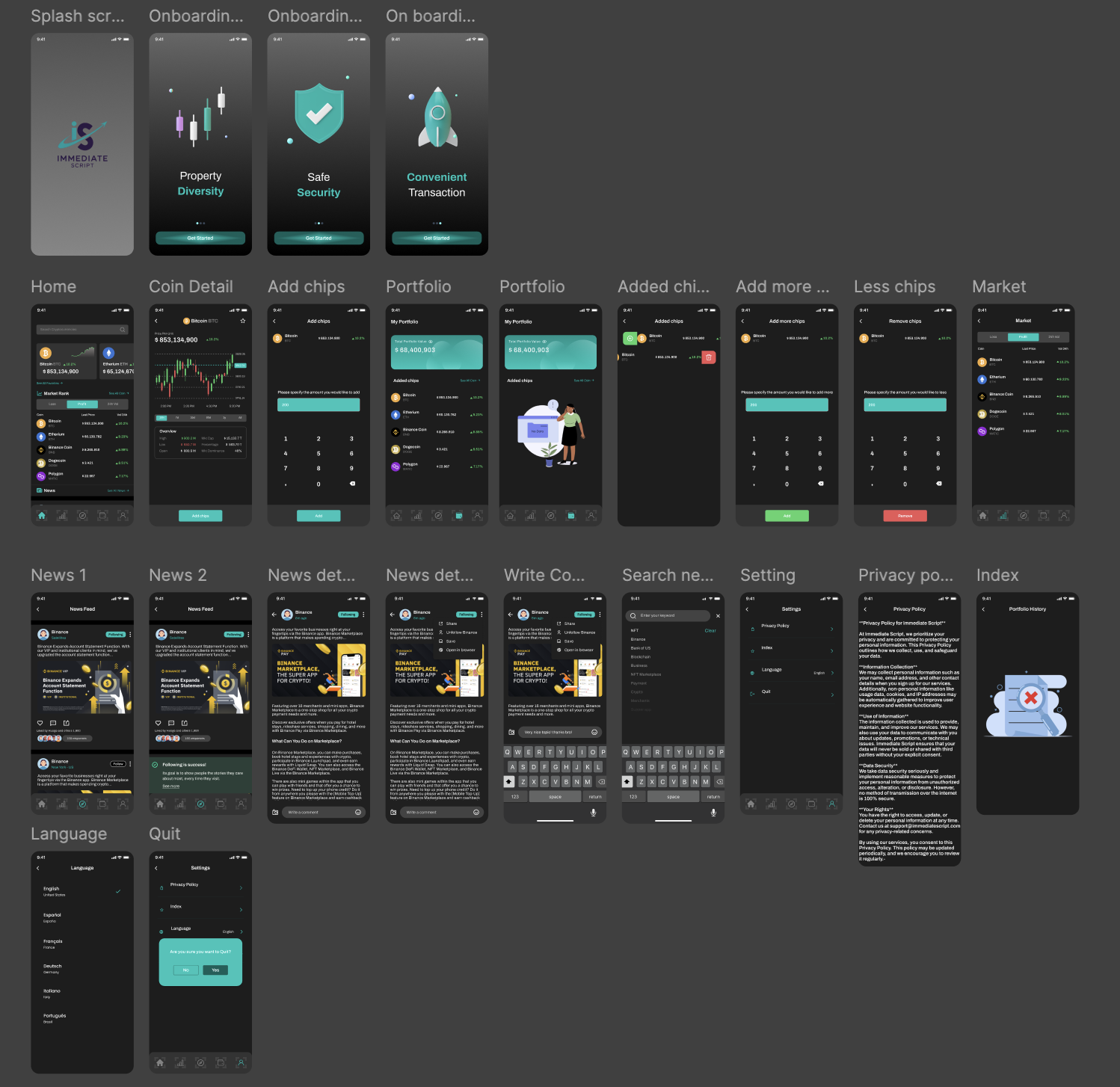The image size is (1120, 1087).
Task: Tap the back arrow on Coin Detail screen
Action: point(156,321)
